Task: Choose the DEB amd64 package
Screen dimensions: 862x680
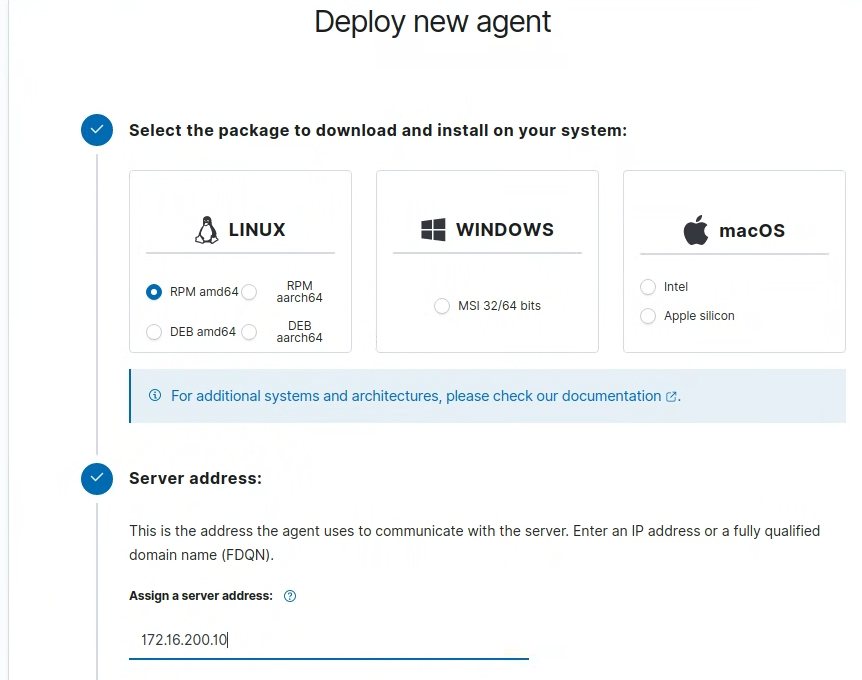Action: pyautogui.click(x=154, y=332)
